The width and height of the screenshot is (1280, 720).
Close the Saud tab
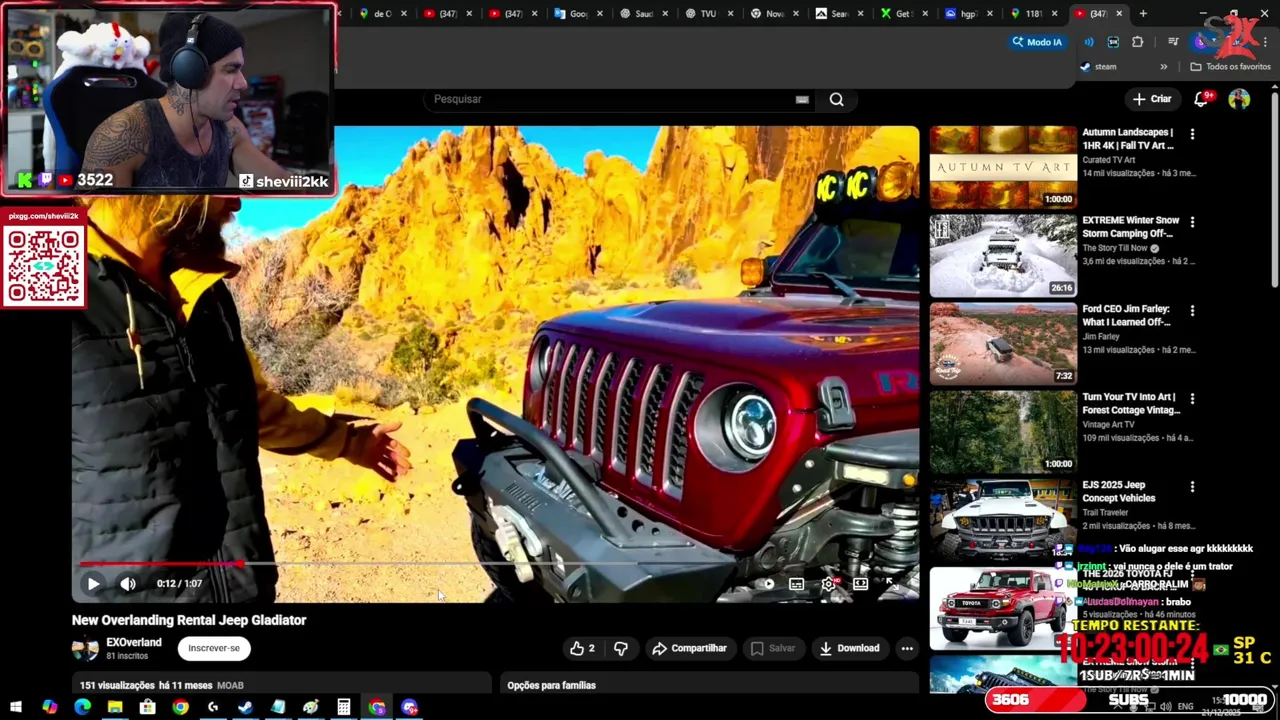pos(664,14)
